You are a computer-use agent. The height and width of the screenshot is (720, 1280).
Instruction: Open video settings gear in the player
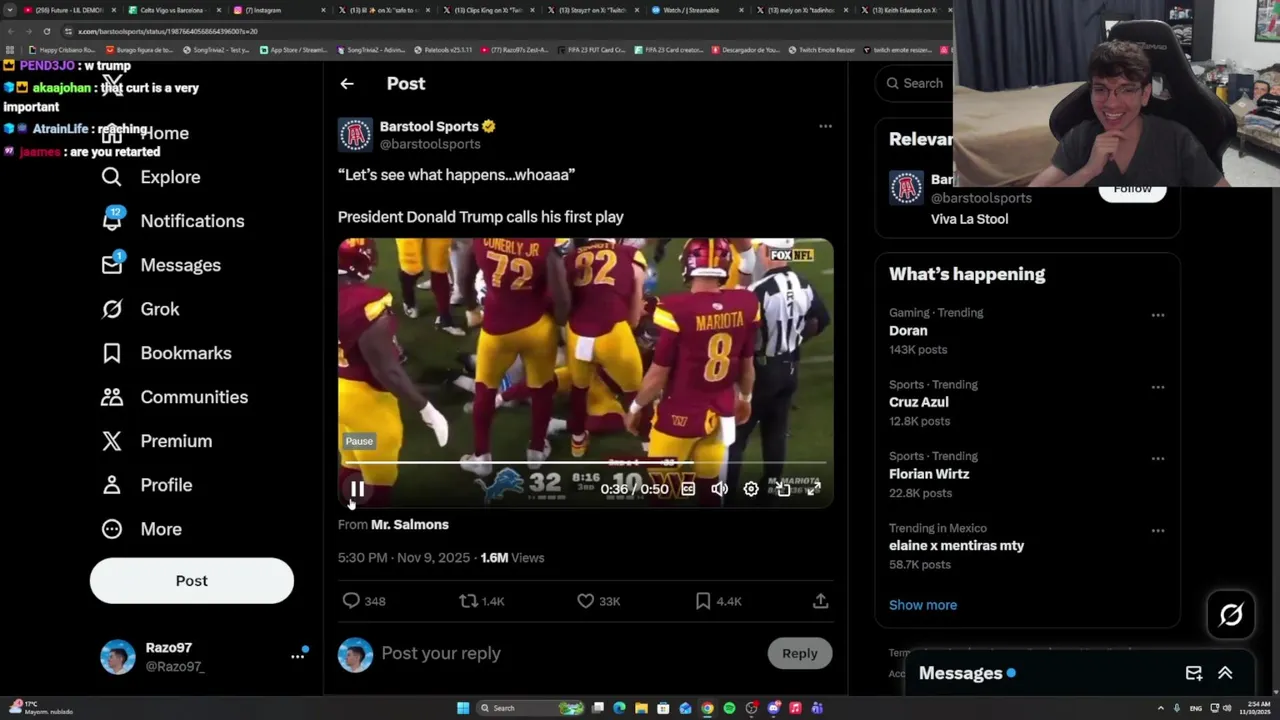[751, 489]
